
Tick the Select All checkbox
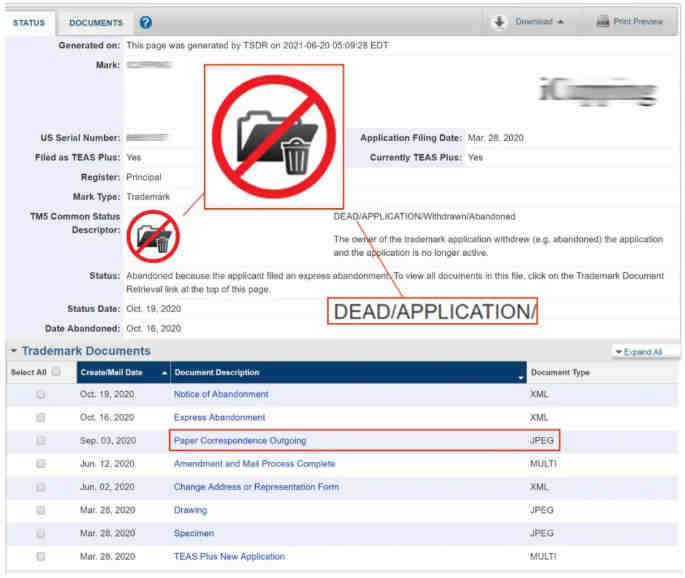56,372
